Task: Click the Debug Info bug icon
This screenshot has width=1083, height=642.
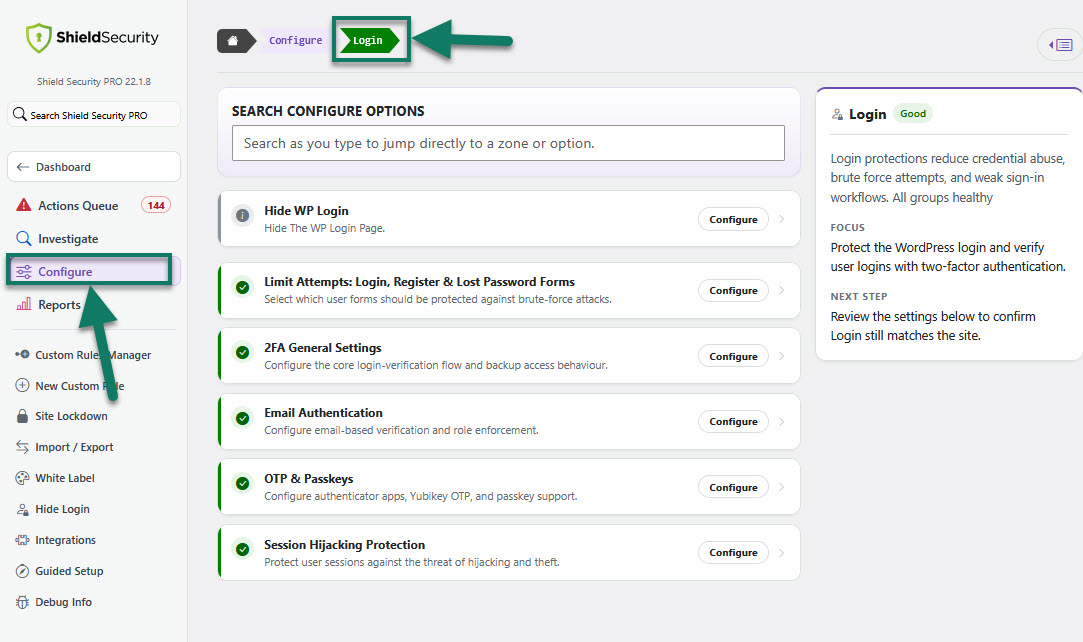Action: [22, 602]
